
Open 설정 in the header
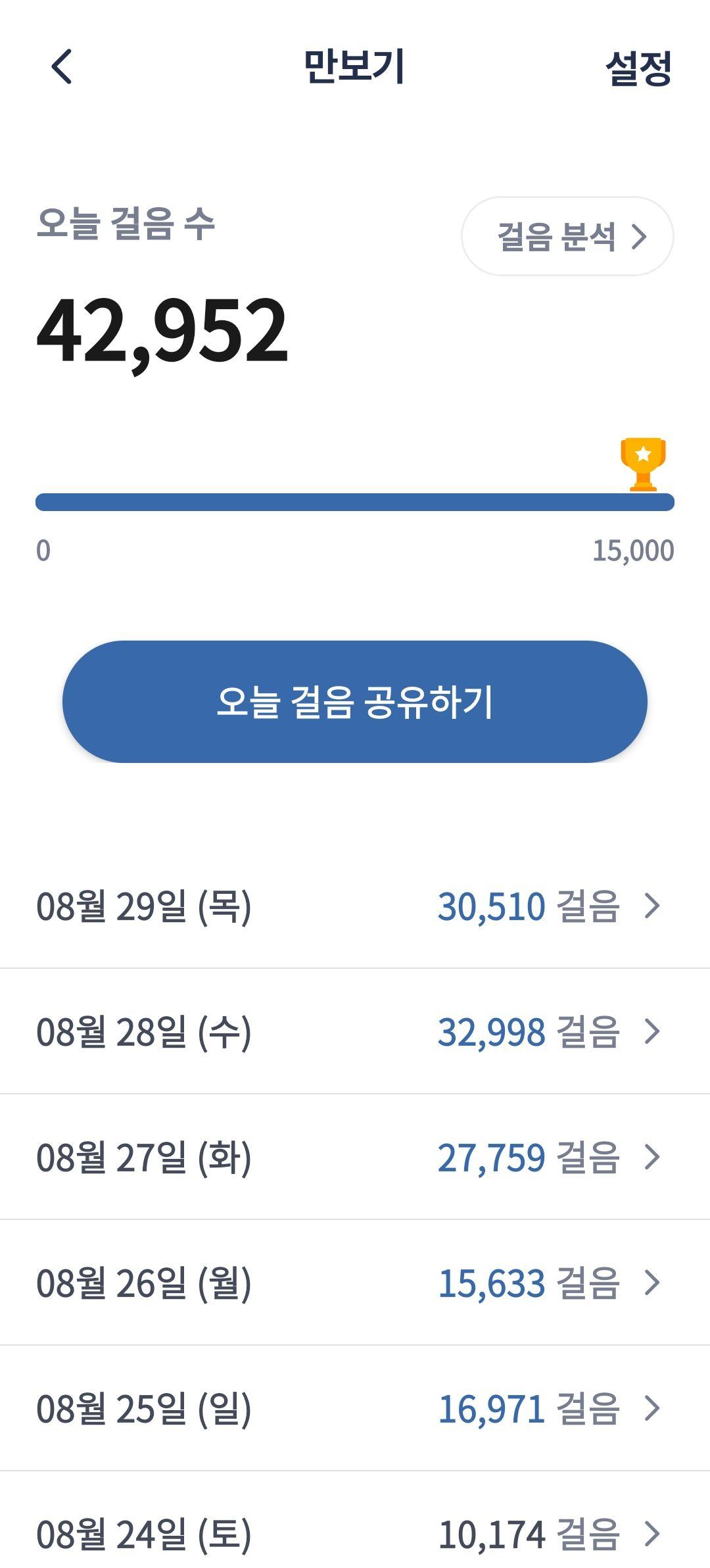[x=638, y=68]
